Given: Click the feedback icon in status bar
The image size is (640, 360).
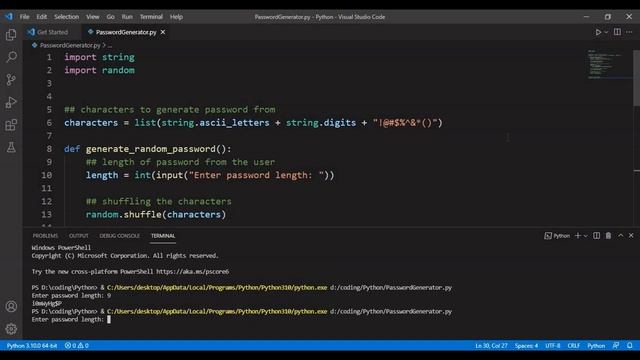Looking at the screenshot, I should coord(616,346).
